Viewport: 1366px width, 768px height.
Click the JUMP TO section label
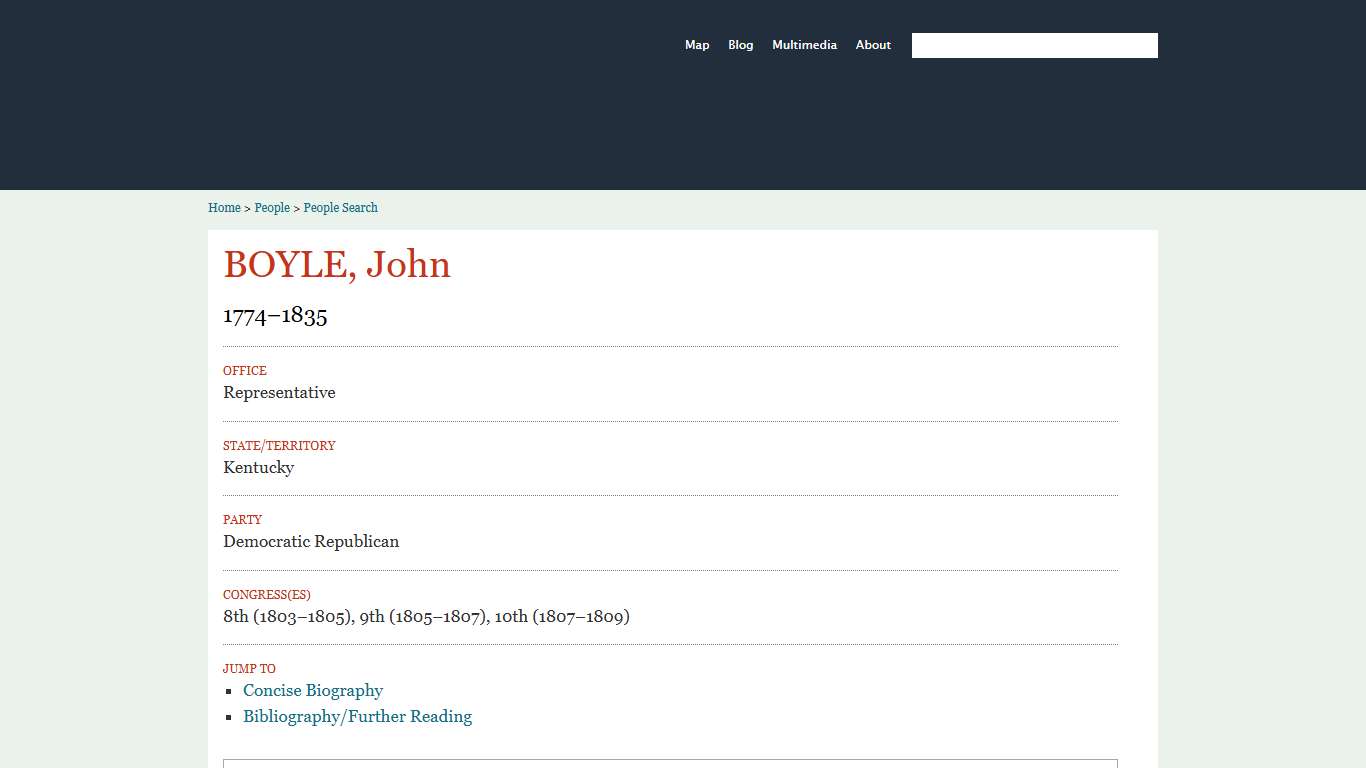pos(249,668)
